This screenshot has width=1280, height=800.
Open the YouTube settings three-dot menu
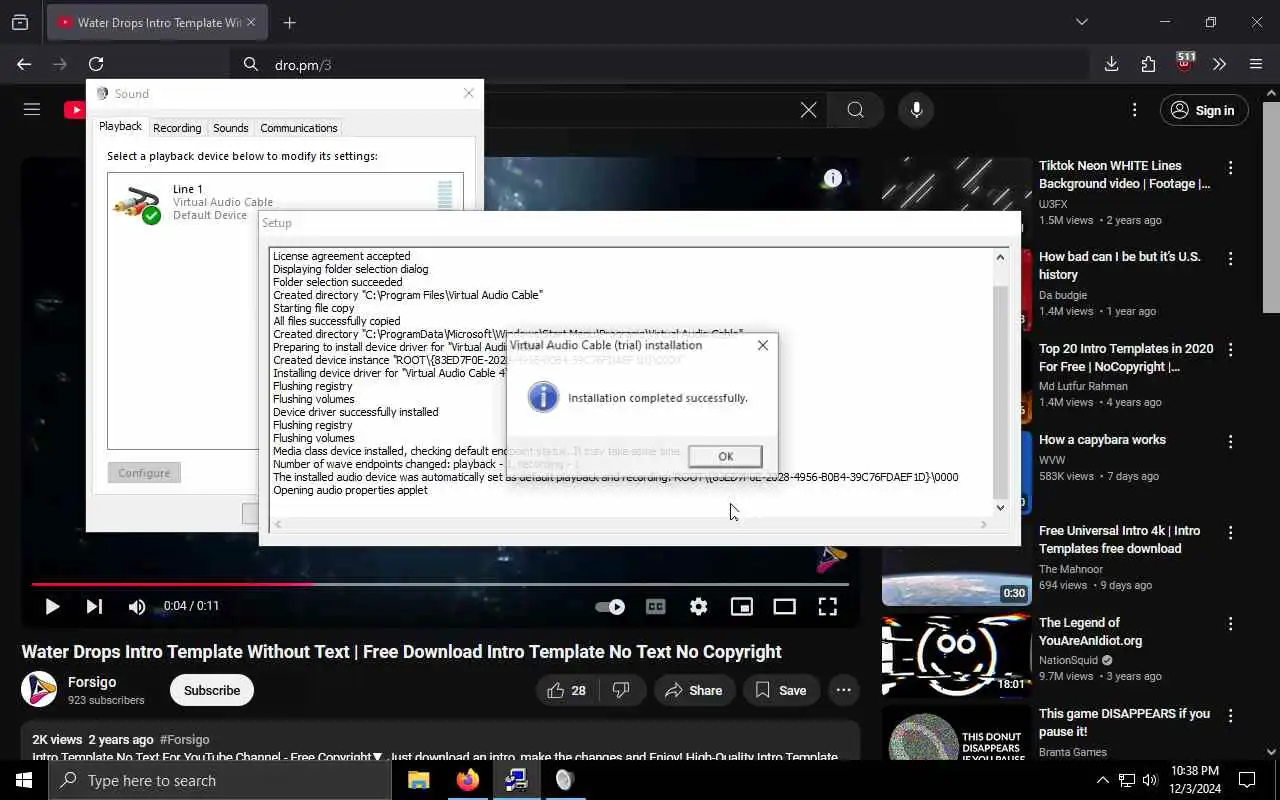coord(1134,110)
